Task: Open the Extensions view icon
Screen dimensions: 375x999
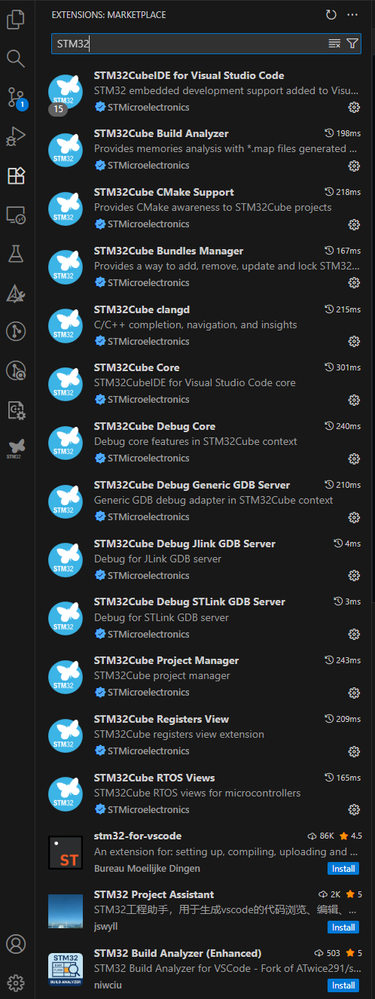Action: pos(15,175)
